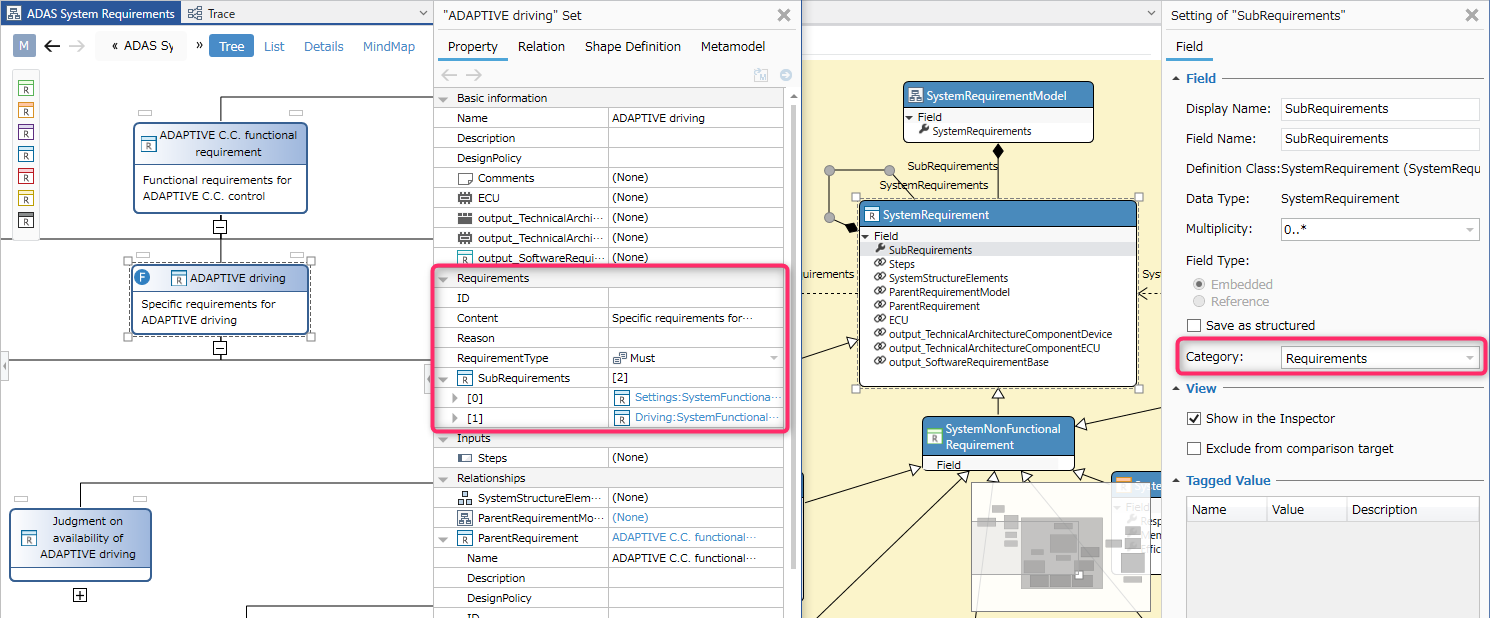Viewport: 1490px width, 618px height.
Task: Click the Steps icon under Inputs
Action: click(x=464, y=458)
